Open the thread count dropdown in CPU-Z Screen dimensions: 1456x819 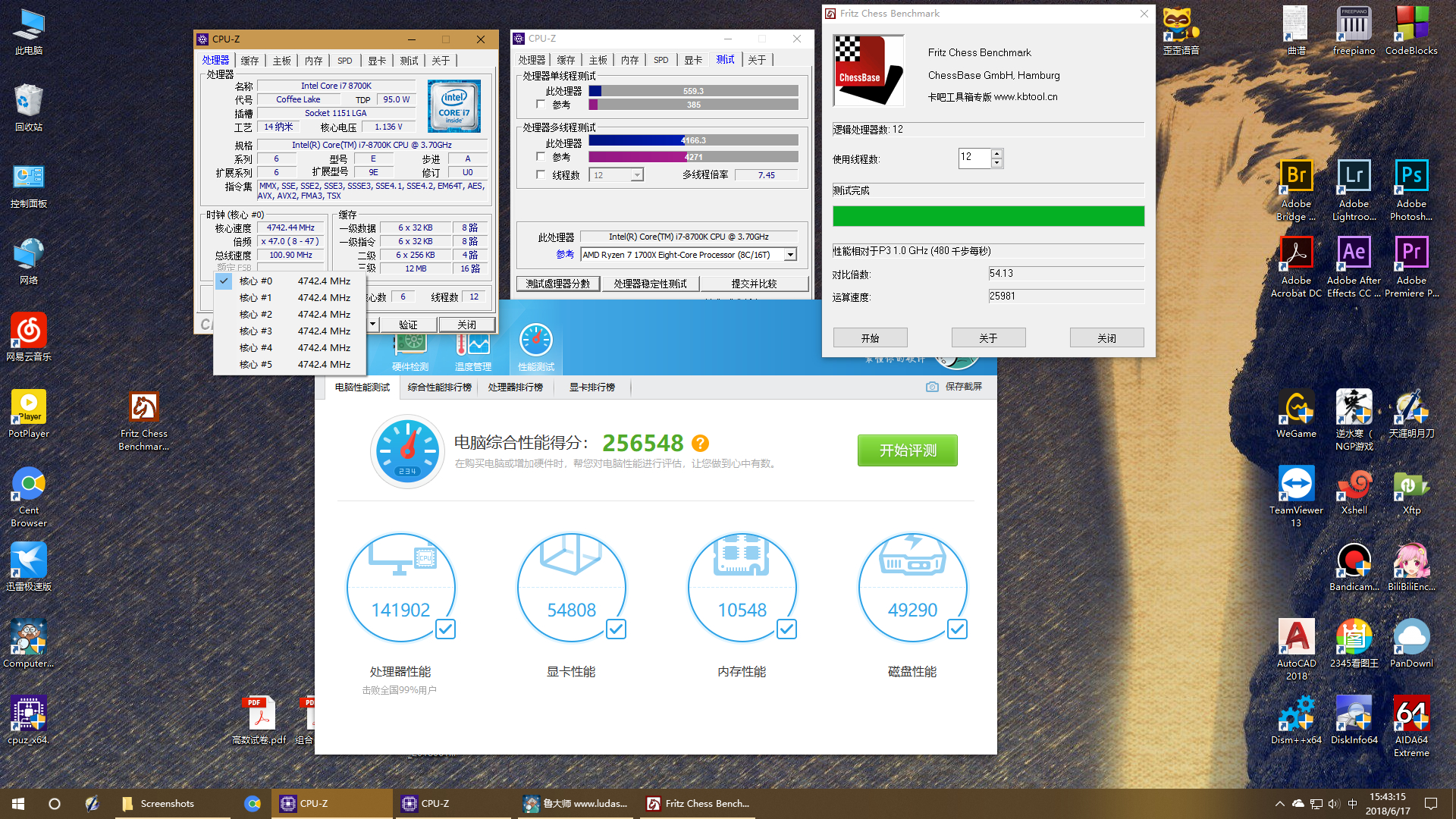(x=637, y=175)
